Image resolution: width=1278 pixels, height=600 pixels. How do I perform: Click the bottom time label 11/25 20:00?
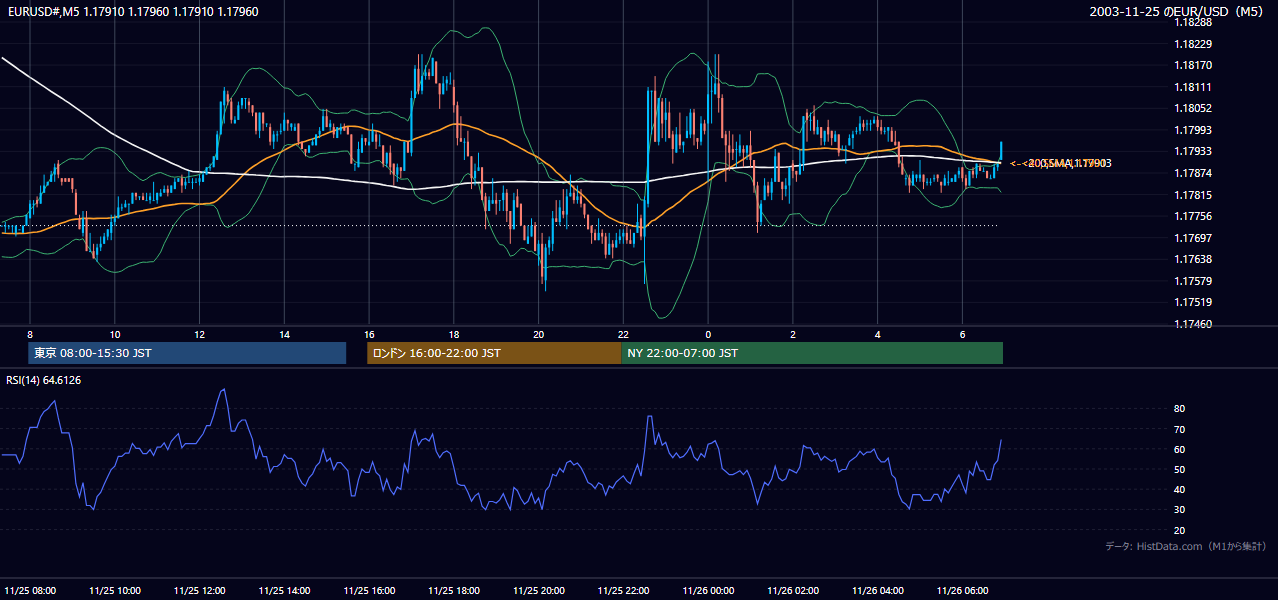pyautogui.click(x=539, y=590)
